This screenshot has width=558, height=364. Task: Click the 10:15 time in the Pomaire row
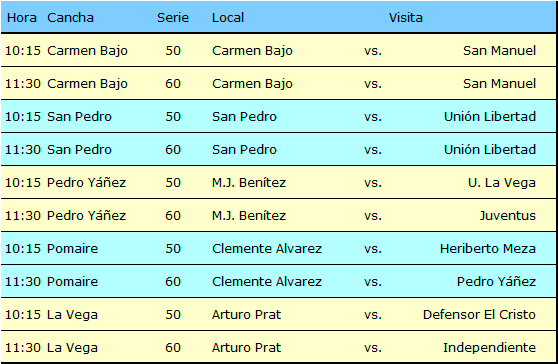point(23,248)
